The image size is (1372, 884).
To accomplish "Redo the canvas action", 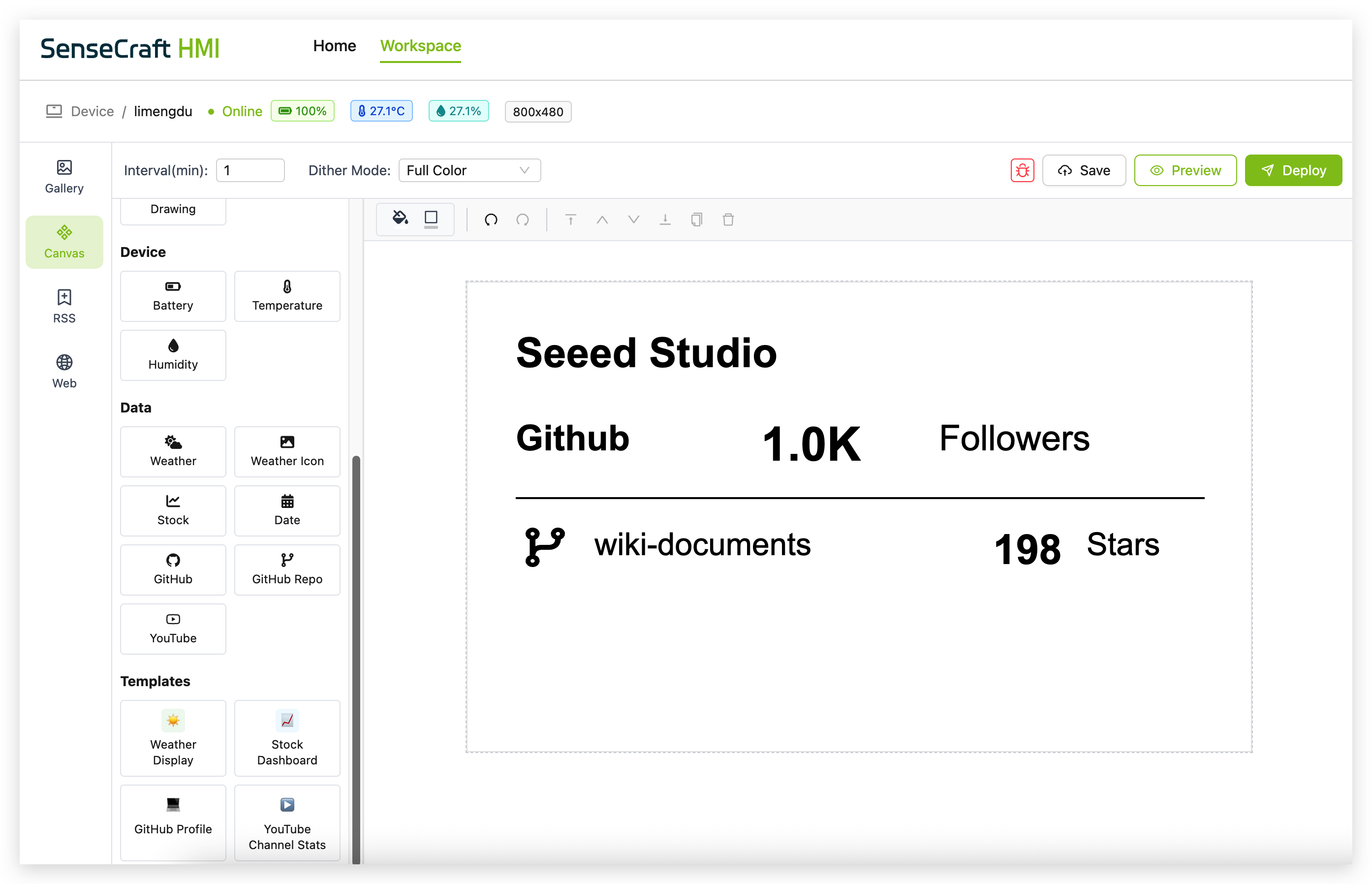I will (x=522, y=220).
